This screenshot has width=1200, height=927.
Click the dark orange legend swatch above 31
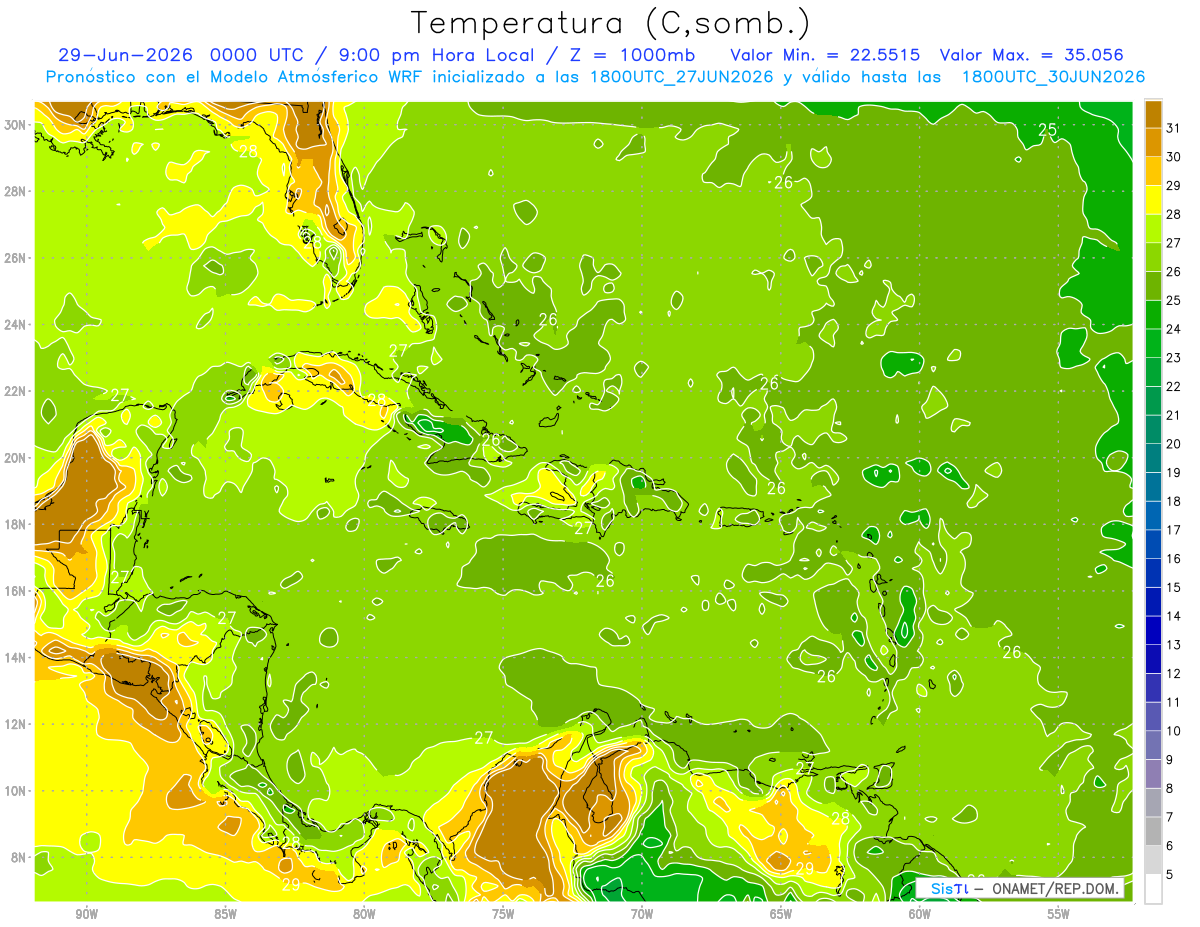tap(1153, 113)
